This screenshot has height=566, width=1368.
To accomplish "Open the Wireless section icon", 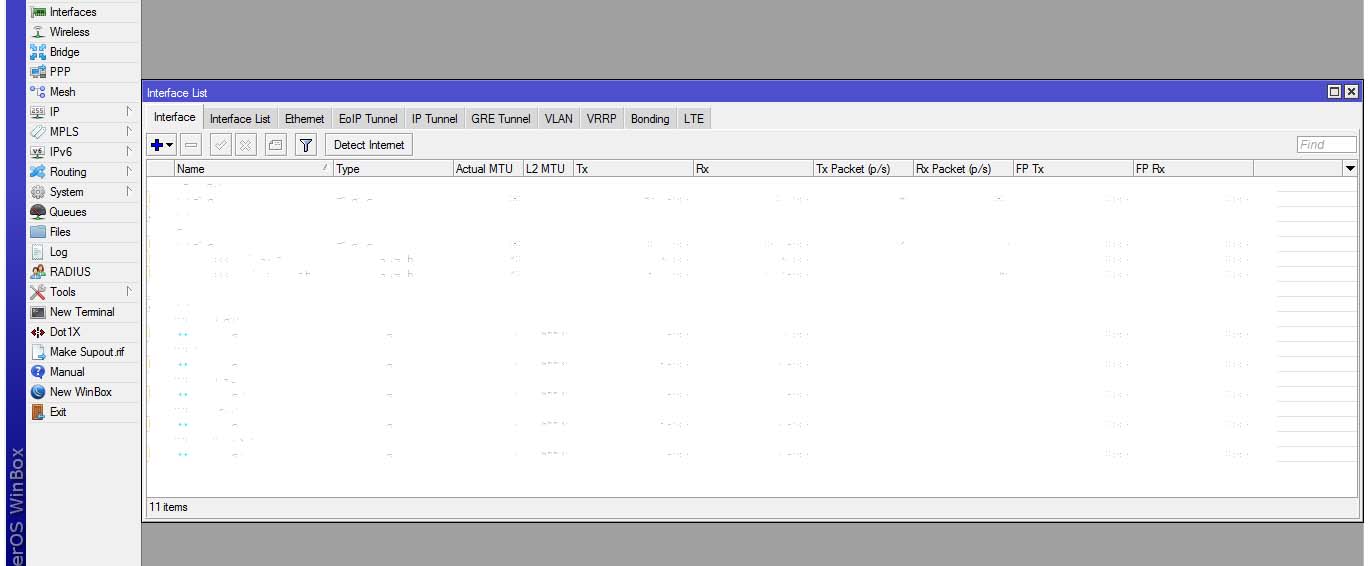I will point(38,32).
